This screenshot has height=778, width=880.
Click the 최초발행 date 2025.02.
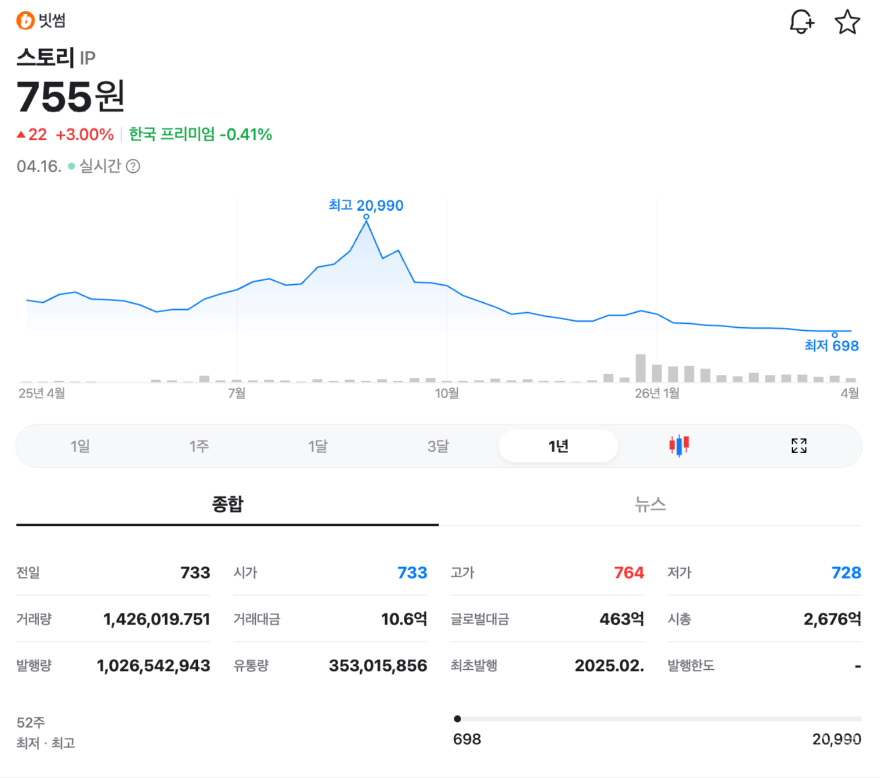pyautogui.click(x=609, y=666)
